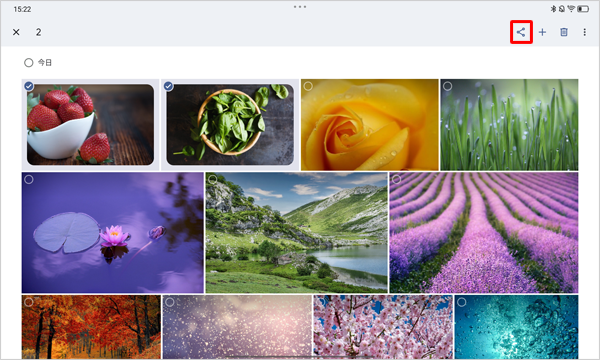Select all photos under 今日
Image resolution: width=600 pixels, height=360 pixels.
29,62
